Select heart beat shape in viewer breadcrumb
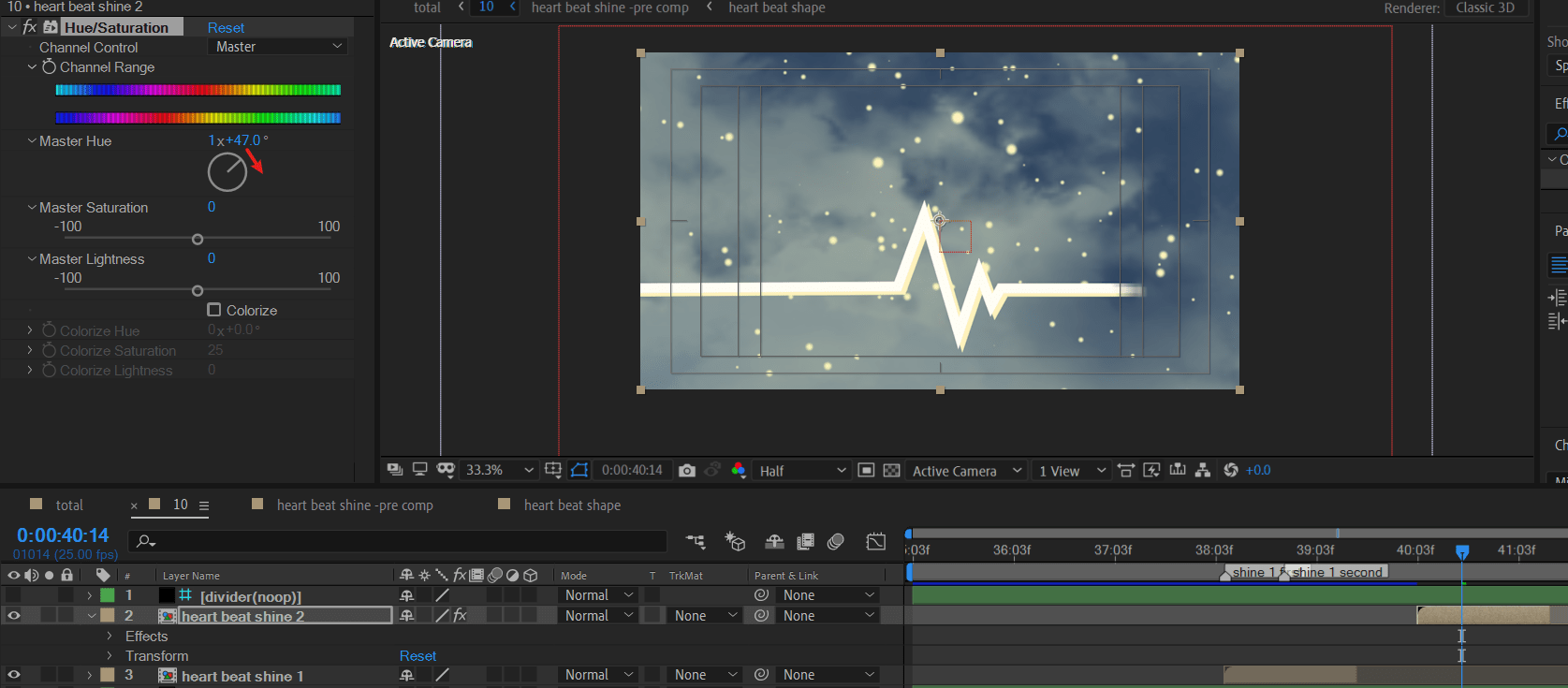1568x688 pixels. 777,7
